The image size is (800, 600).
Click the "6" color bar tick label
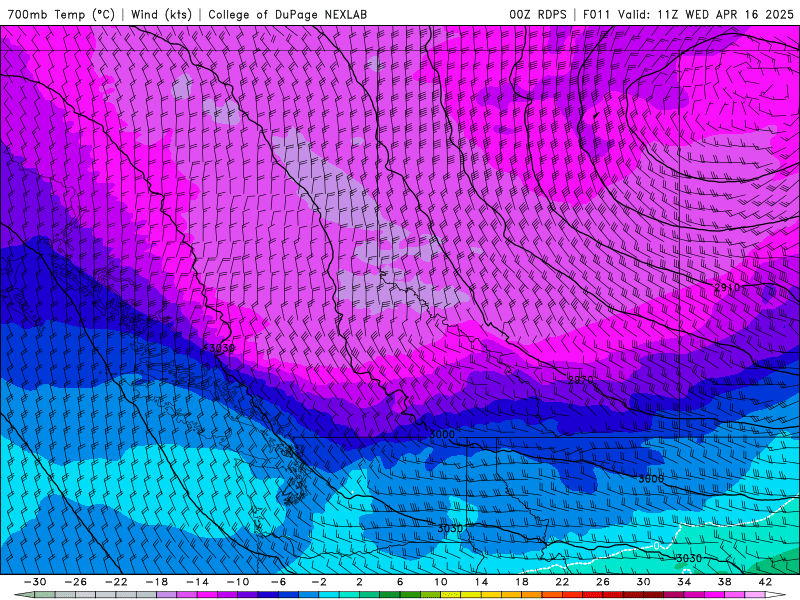[400, 582]
